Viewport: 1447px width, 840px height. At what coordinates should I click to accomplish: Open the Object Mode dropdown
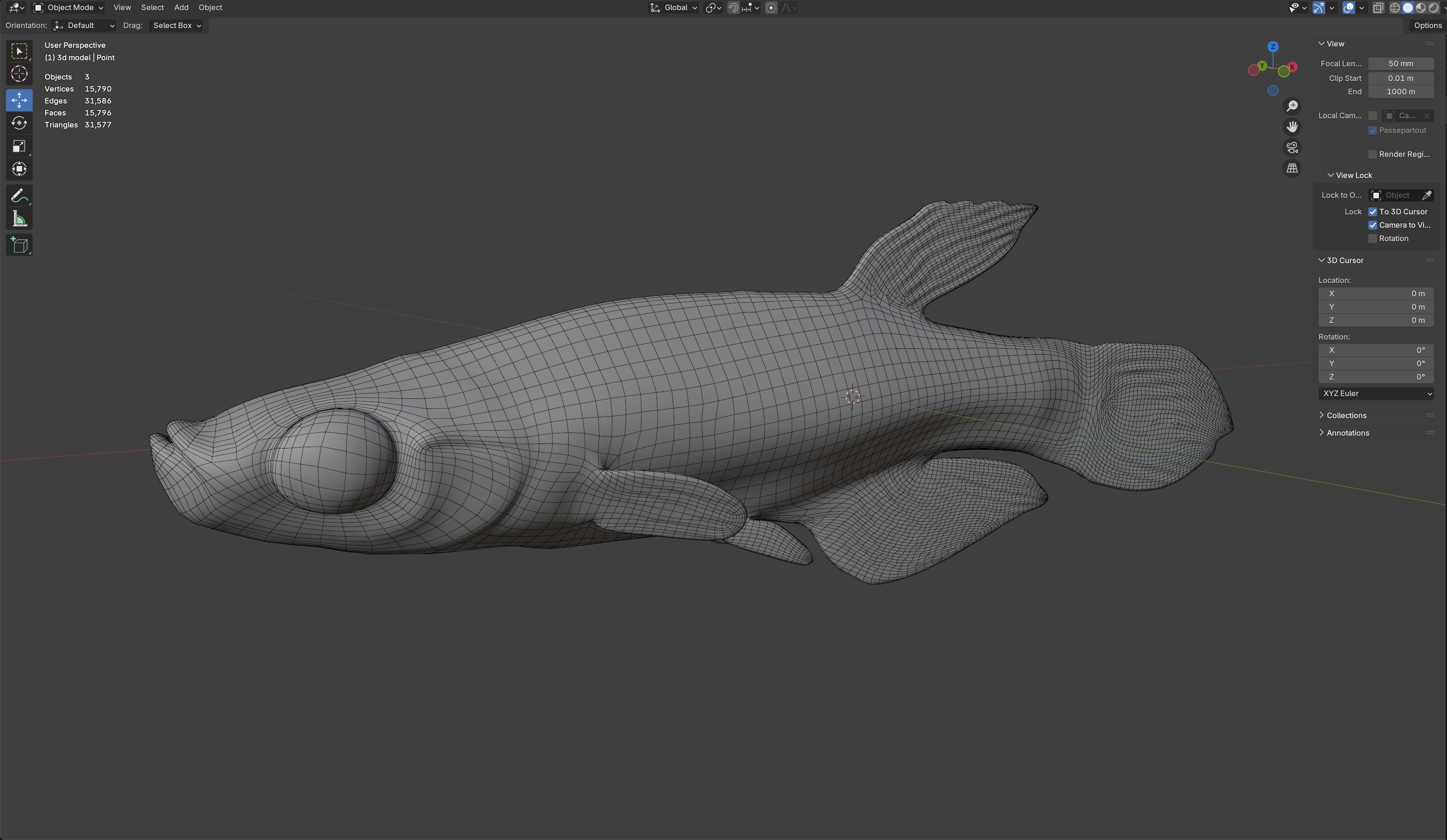pyautogui.click(x=69, y=7)
